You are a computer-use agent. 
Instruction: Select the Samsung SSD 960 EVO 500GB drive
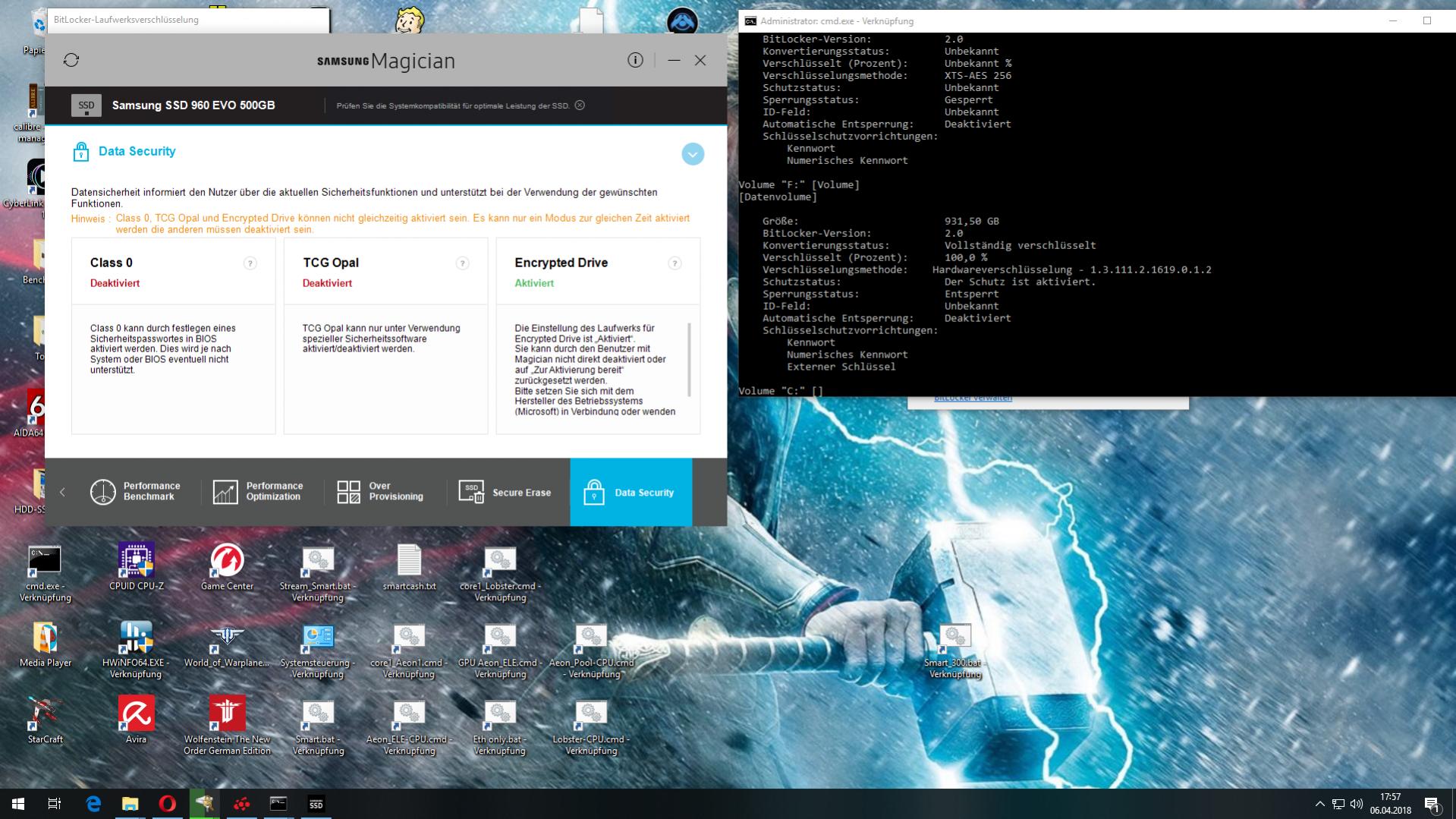(x=193, y=106)
